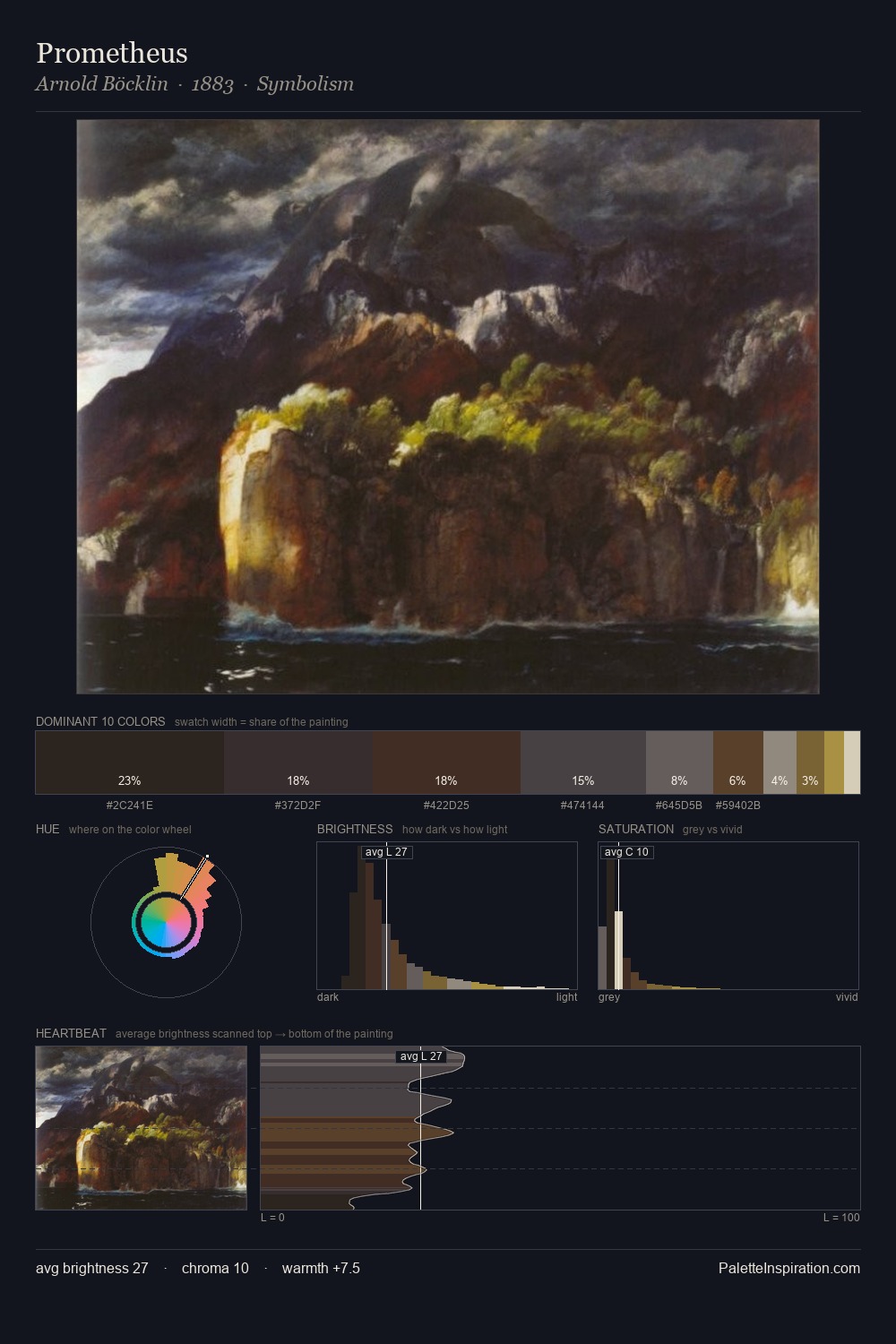
Task: Click the HUE section heading
Action: [47, 829]
